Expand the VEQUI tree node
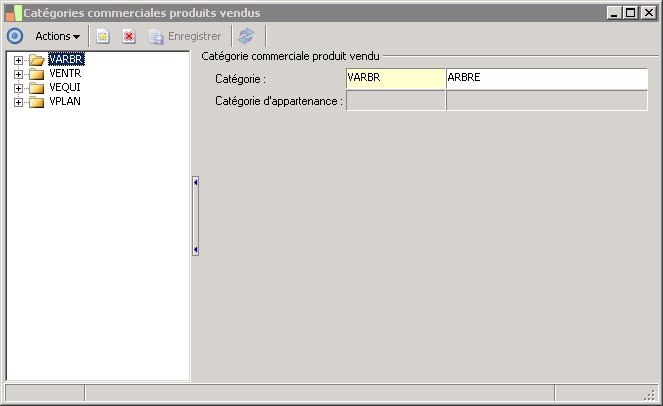663x406 pixels. [18, 88]
